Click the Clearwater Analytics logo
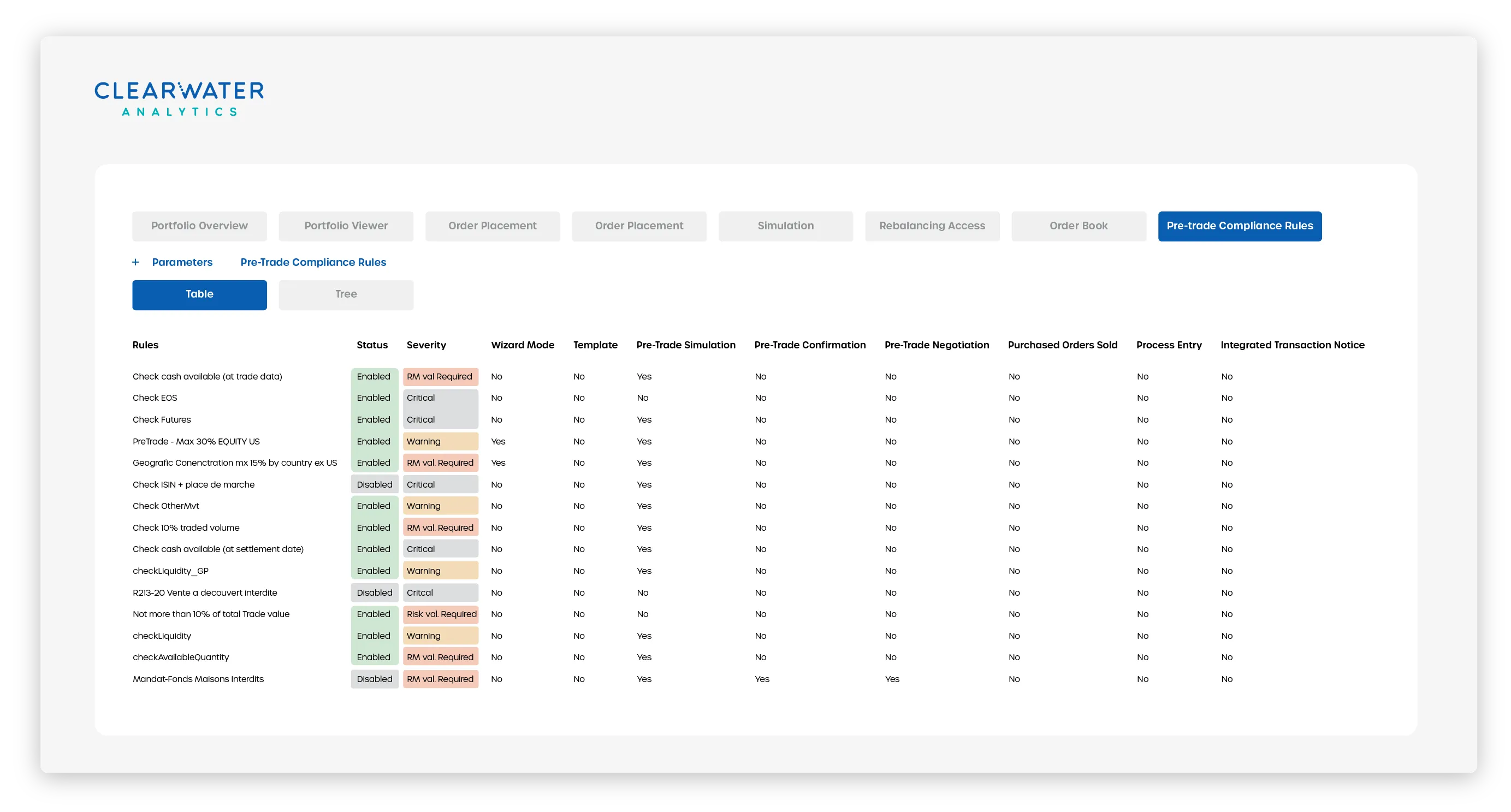The image size is (1511, 812). pyautogui.click(x=179, y=99)
